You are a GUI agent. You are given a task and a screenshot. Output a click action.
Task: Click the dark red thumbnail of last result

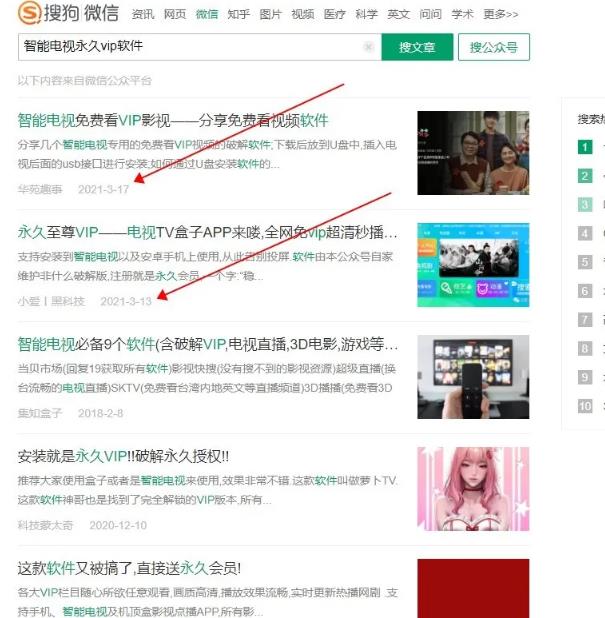473,588
